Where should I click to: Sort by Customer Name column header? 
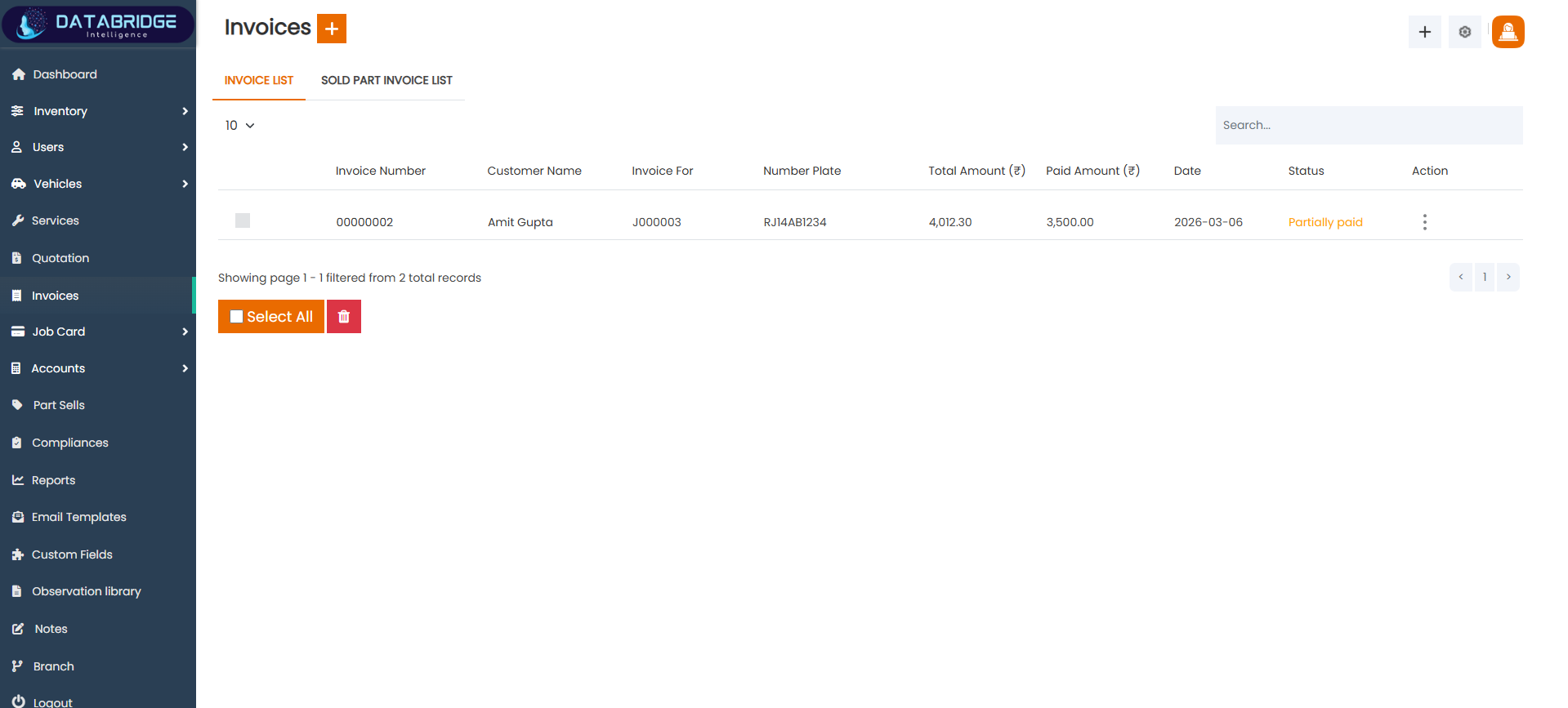534,171
